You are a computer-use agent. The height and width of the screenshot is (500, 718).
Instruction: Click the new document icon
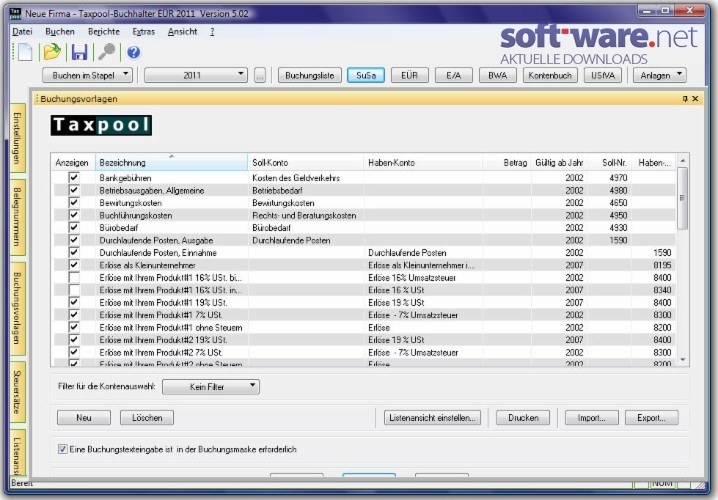(25, 52)
